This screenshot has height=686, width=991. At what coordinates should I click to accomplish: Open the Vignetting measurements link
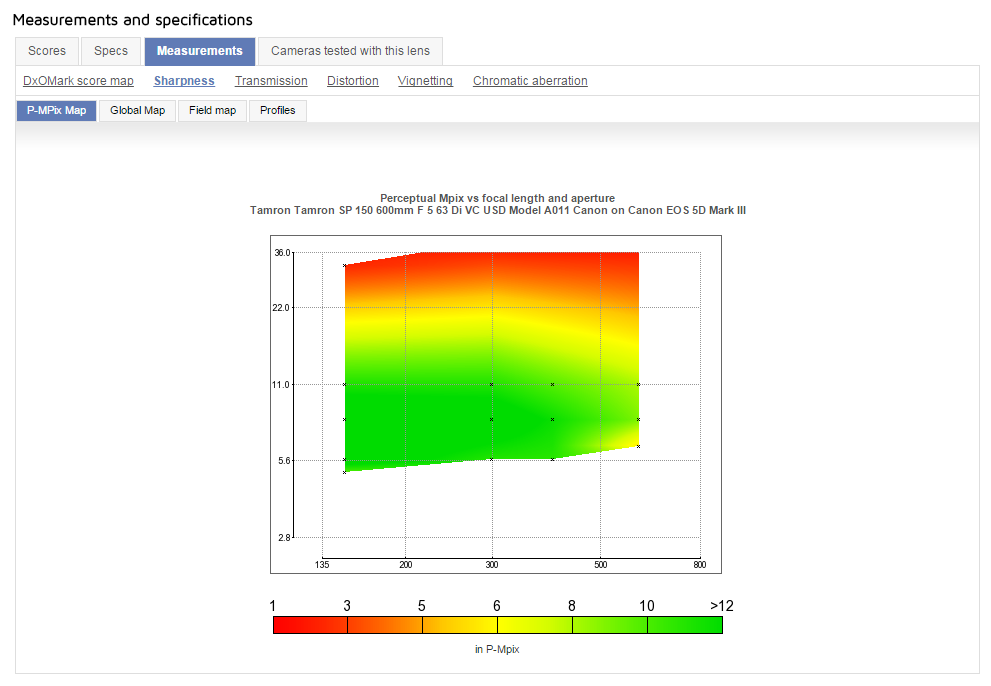click(x=425, y=81)
